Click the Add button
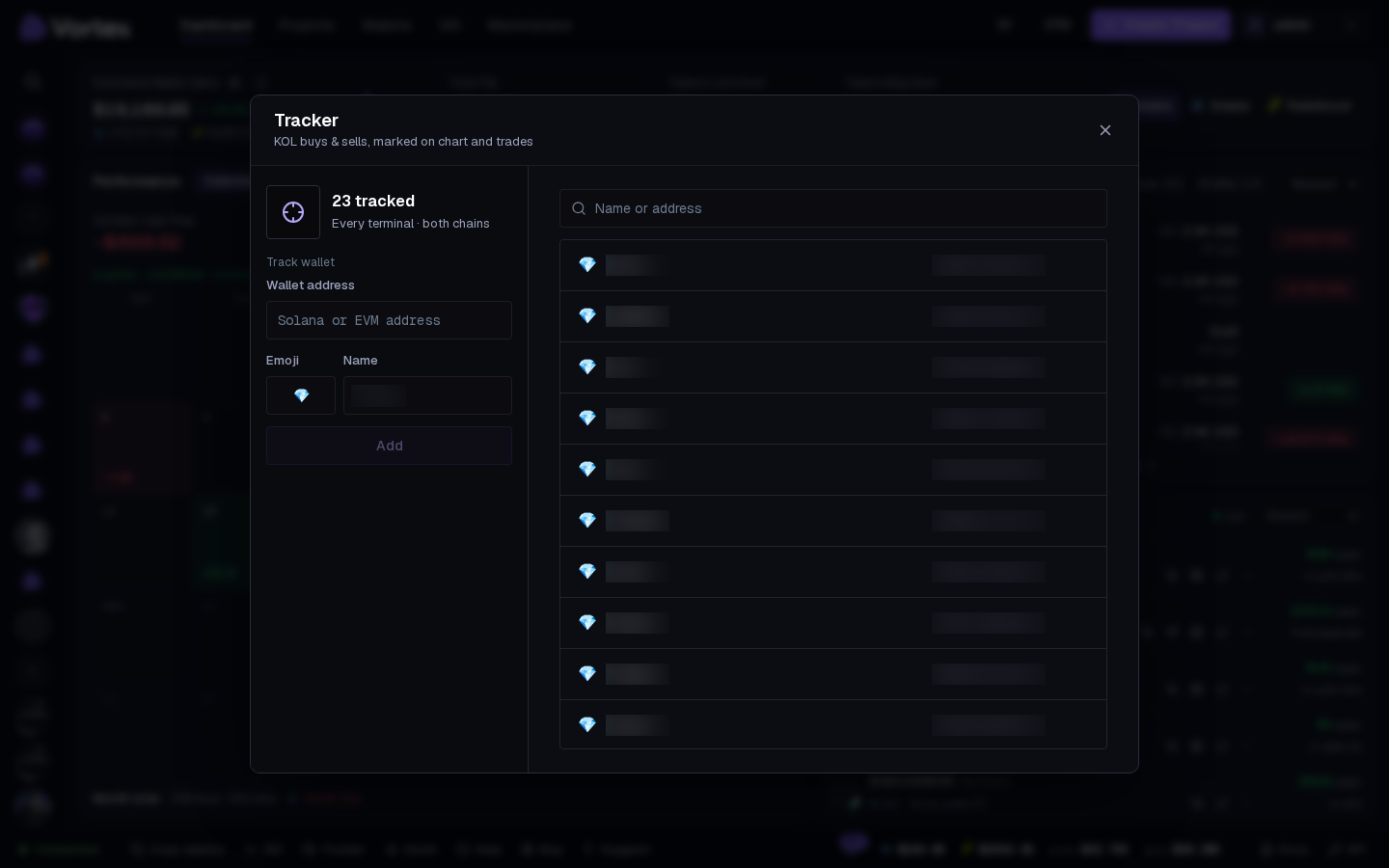1389x868 pixels. [389, 446]
